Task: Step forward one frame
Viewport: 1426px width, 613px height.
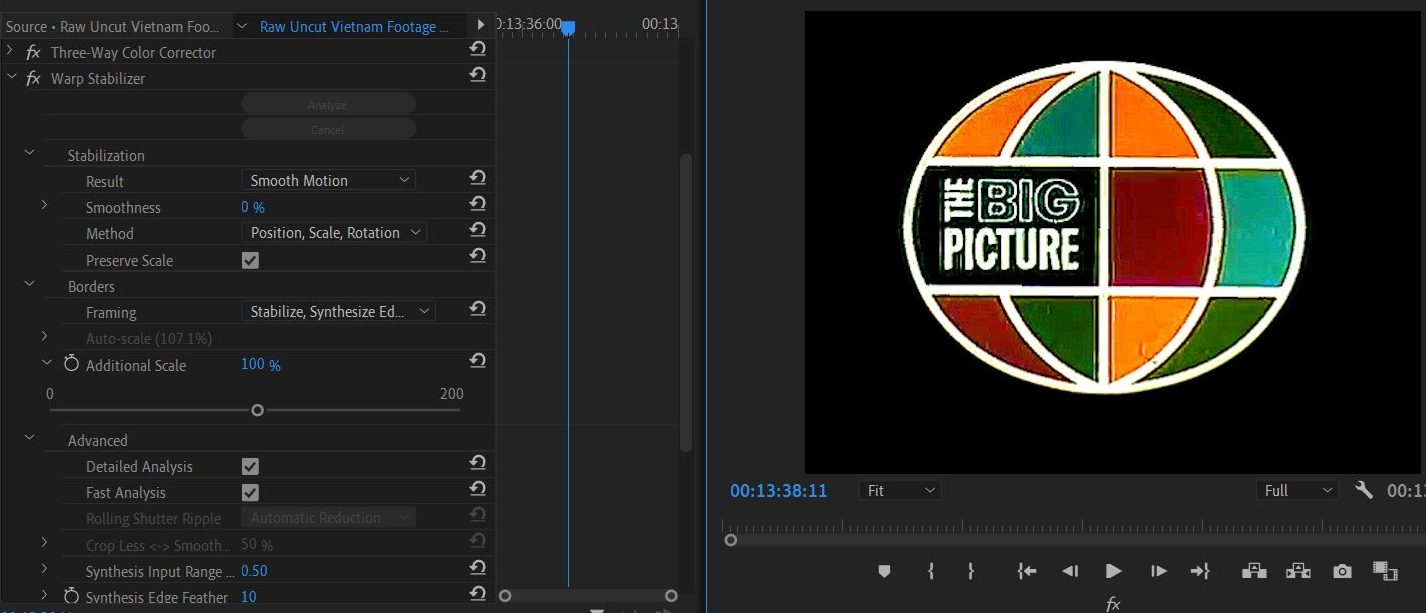Action: point(1158,571)
